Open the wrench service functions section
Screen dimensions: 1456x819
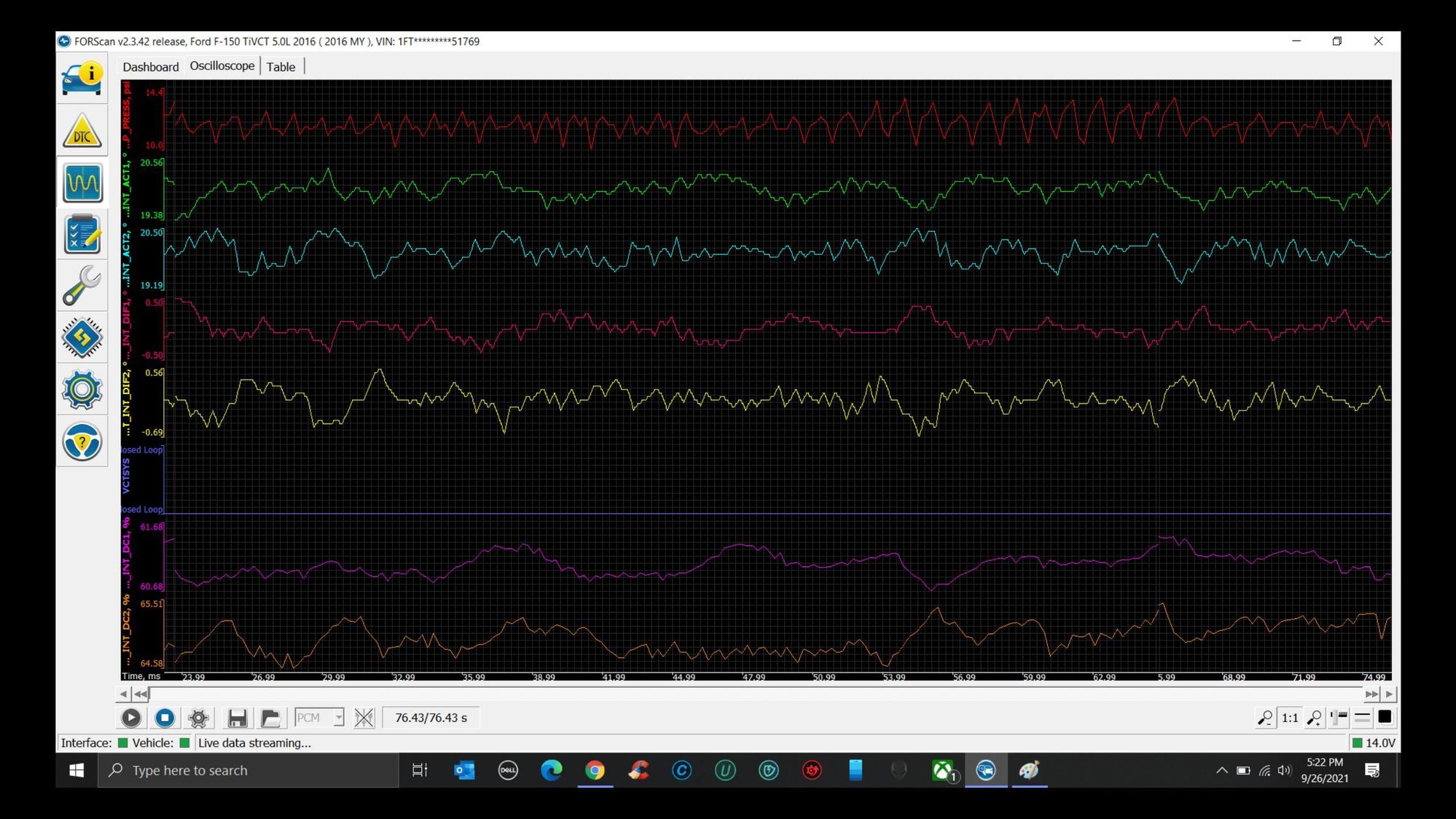(82, 286)
